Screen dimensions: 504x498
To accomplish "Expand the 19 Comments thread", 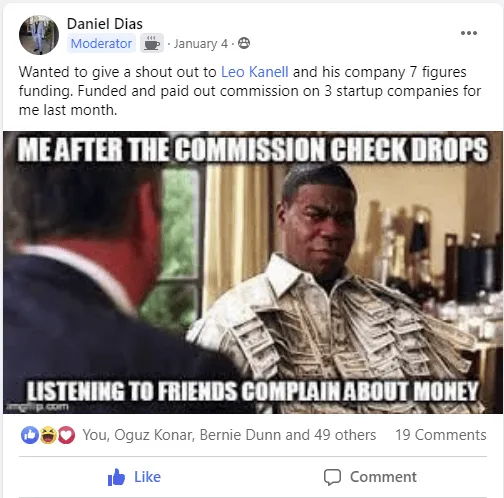I will [441, 435].
